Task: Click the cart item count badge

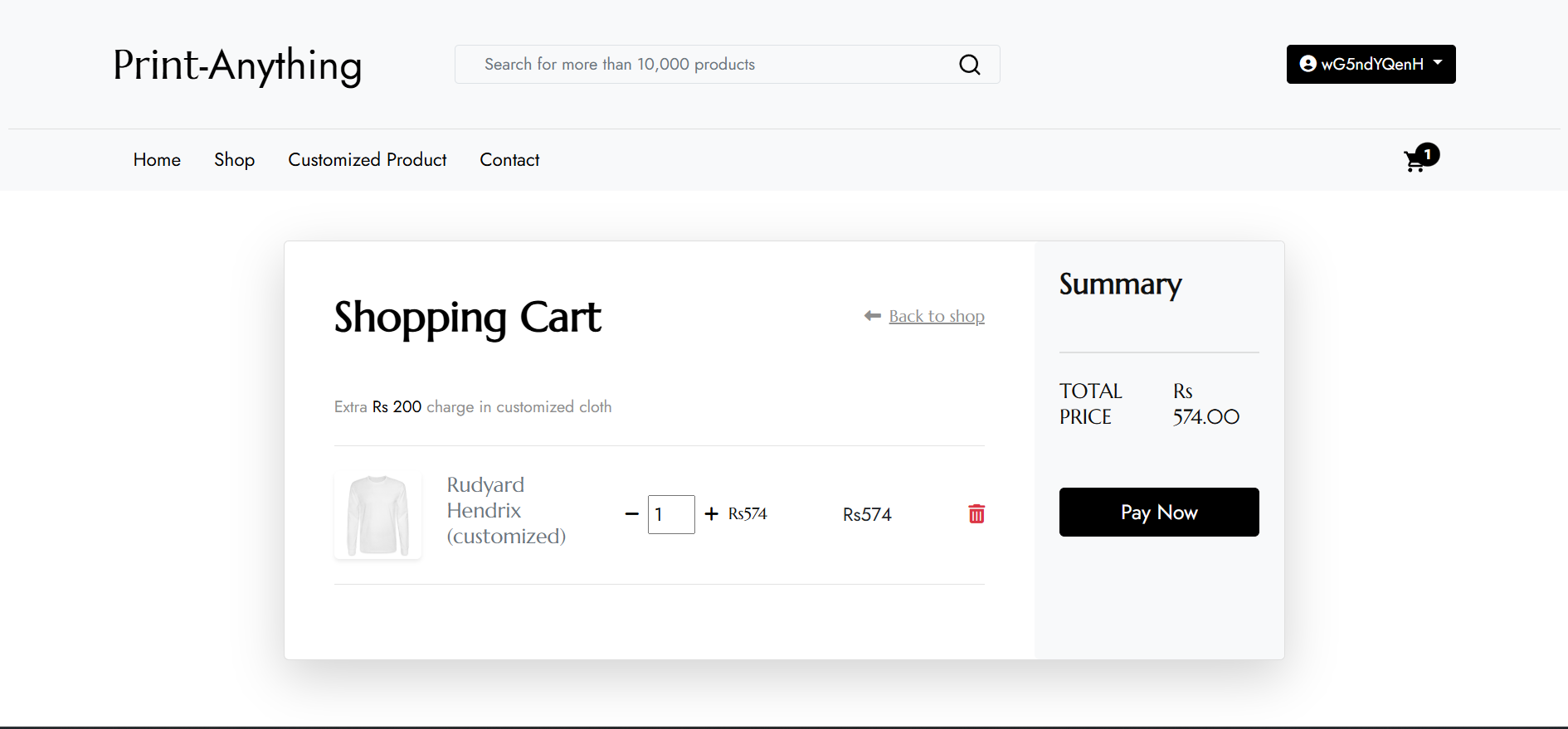Action: 1428,154
